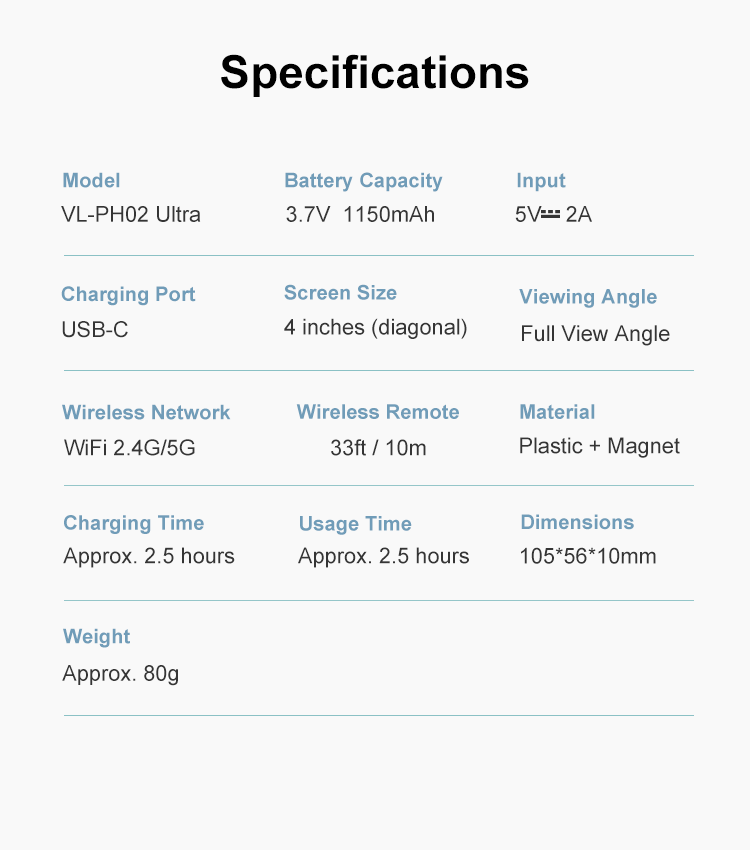This screenshot has height=850, width=750.
Task: Click the 33ft / 10m remote range
Action: (378, 448)
